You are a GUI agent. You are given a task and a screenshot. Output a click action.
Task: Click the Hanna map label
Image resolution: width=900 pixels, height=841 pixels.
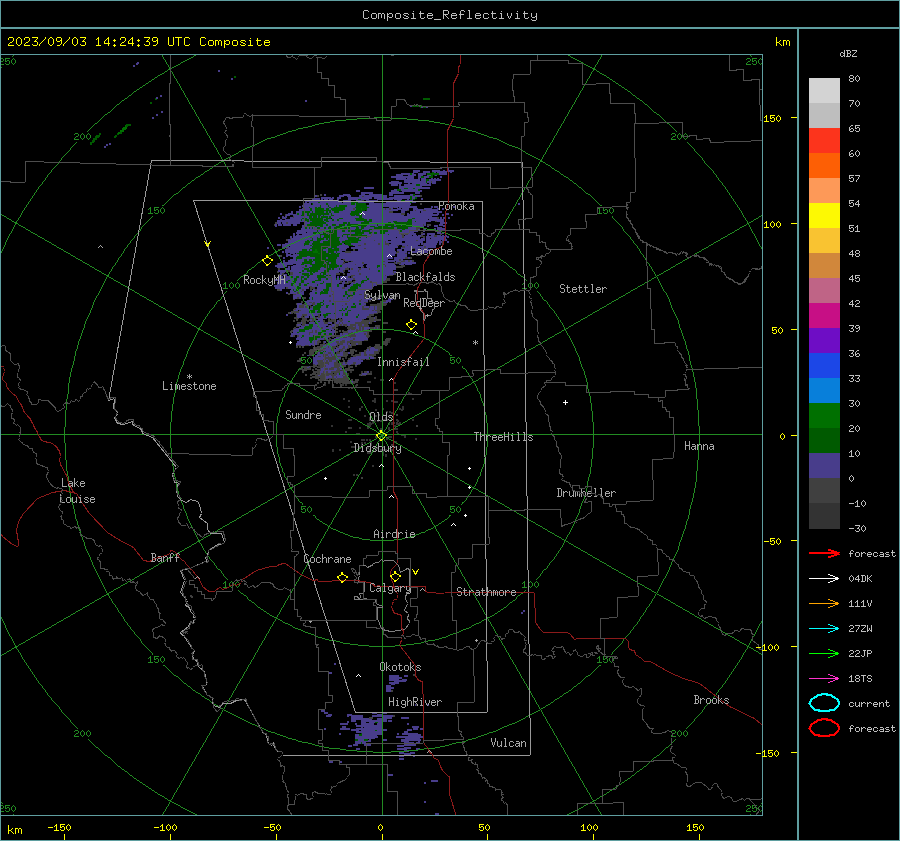point(699,446)
